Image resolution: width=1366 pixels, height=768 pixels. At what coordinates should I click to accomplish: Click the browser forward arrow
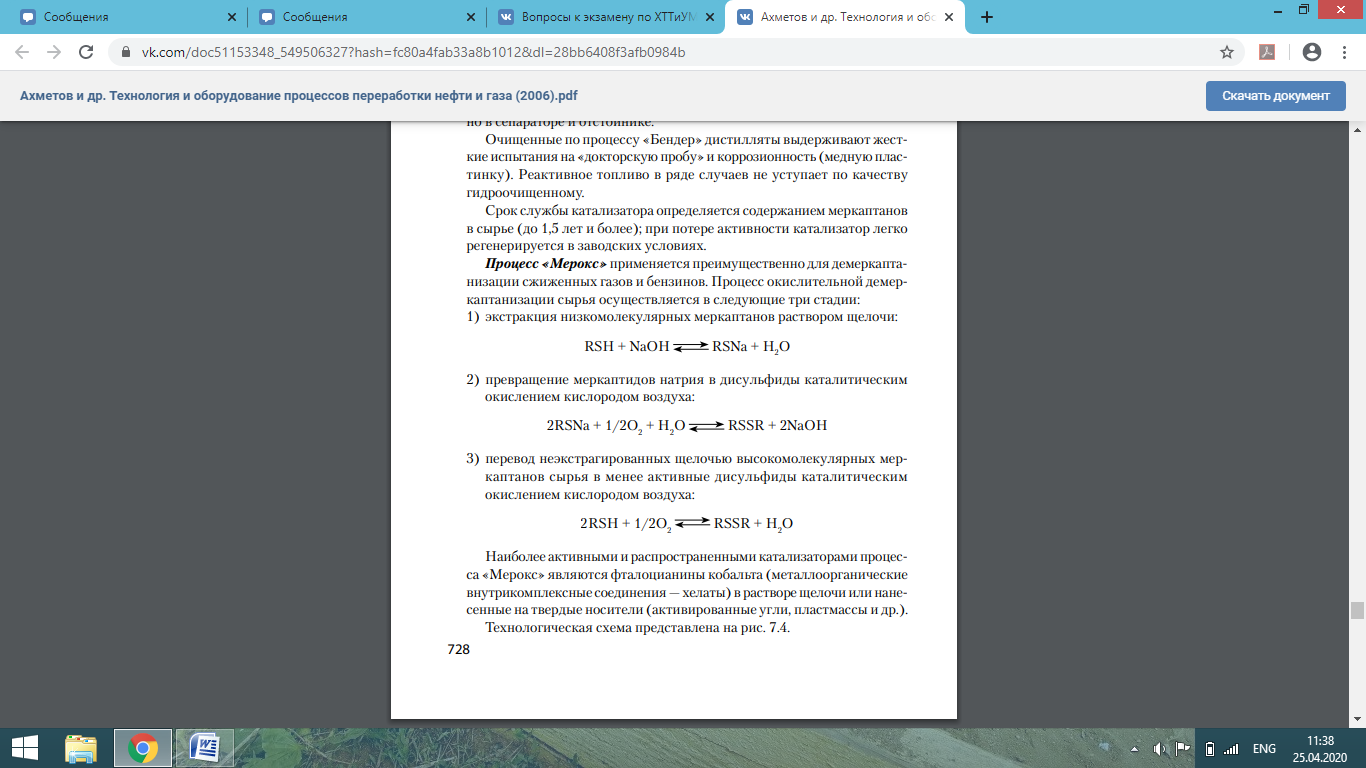point(54,52)
